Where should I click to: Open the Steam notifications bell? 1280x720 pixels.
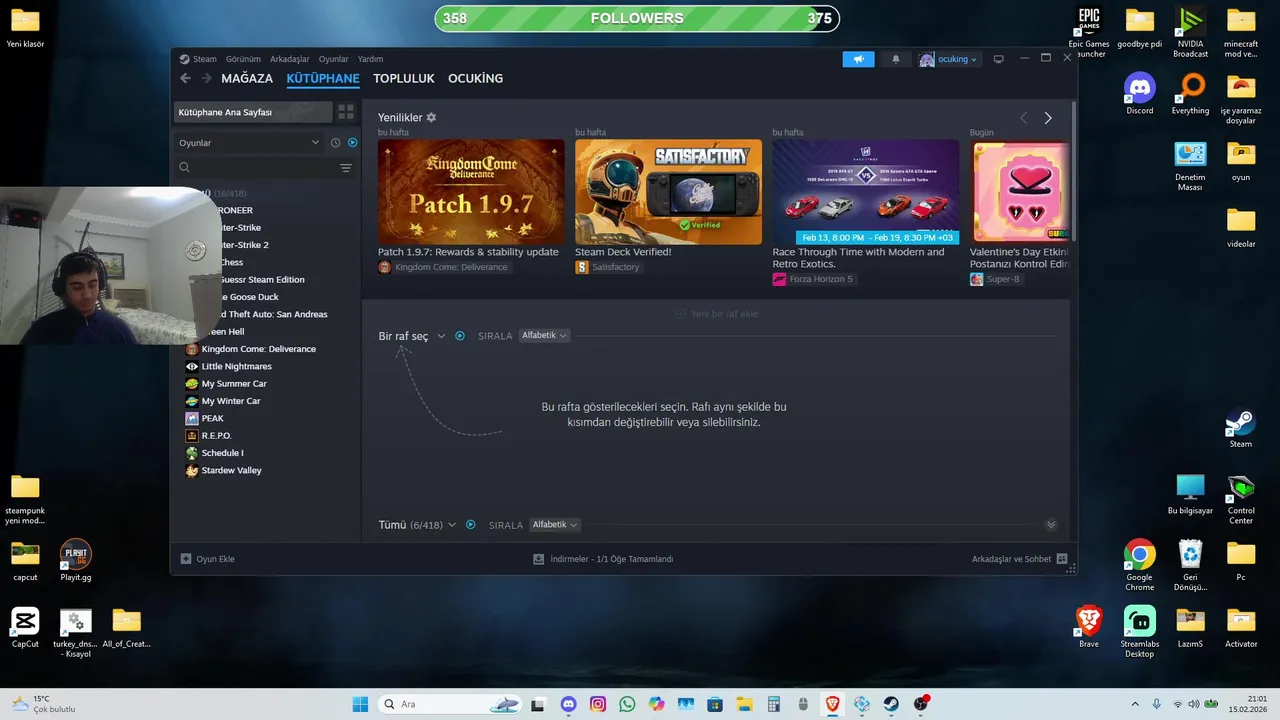coord(896,59)
